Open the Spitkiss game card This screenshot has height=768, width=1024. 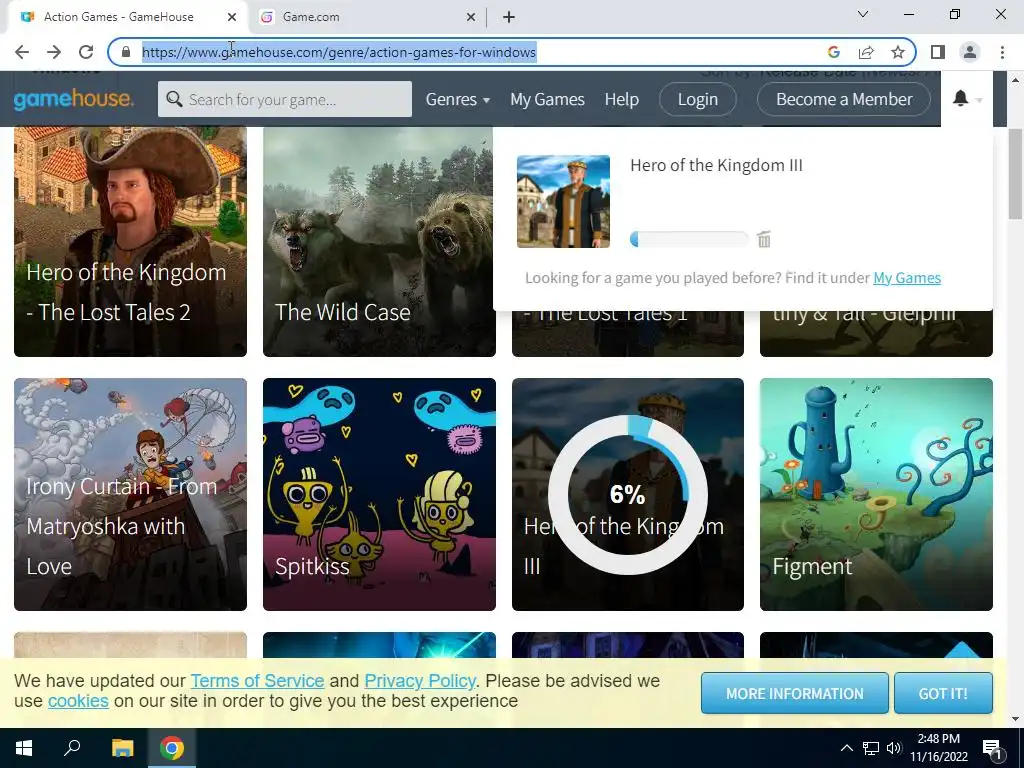(x=379, y=494)
